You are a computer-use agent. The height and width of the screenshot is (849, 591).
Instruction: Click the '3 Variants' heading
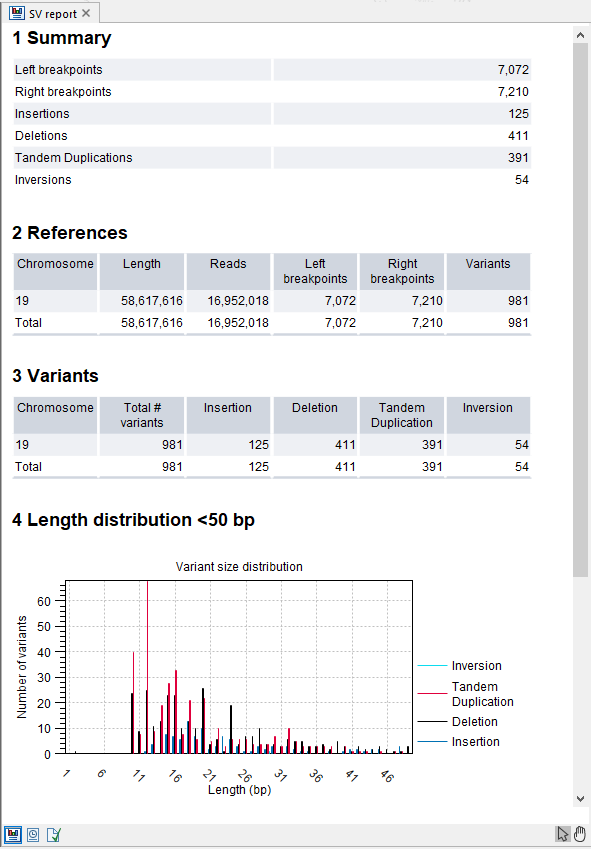pyautogui.click(x=55, y=376)
